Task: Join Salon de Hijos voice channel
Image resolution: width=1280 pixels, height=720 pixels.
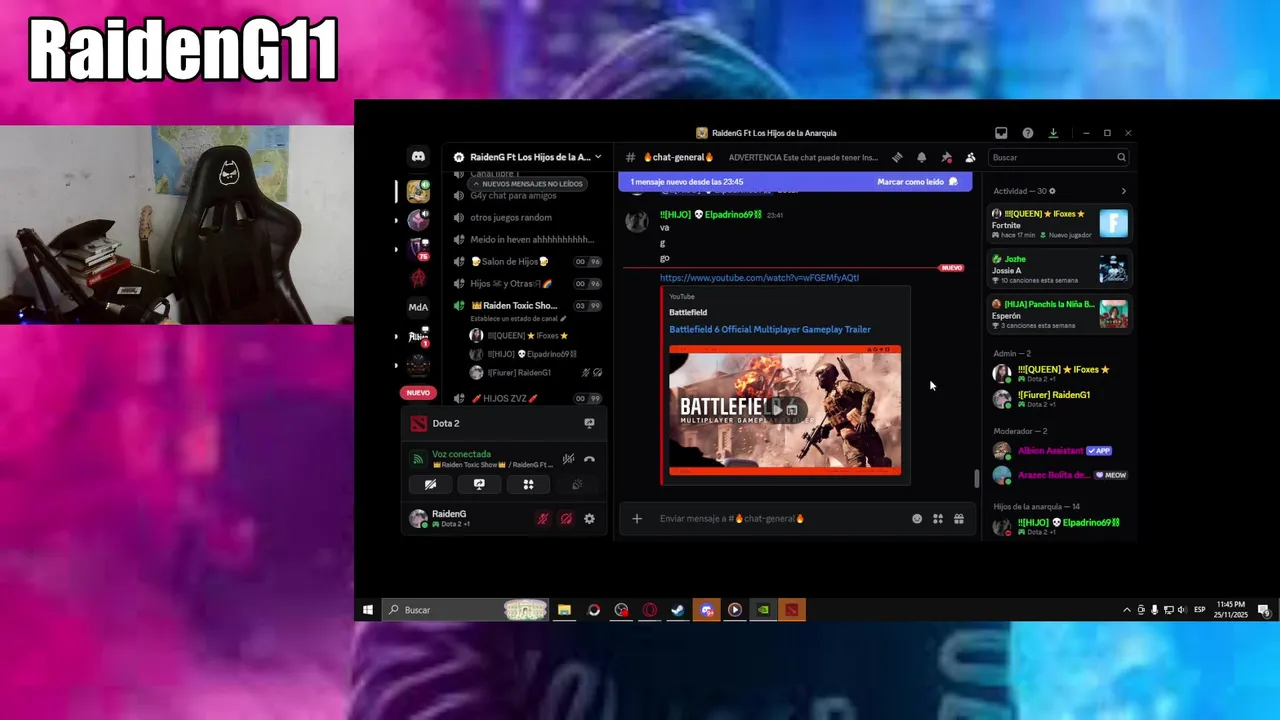Action: click(527, 261)
